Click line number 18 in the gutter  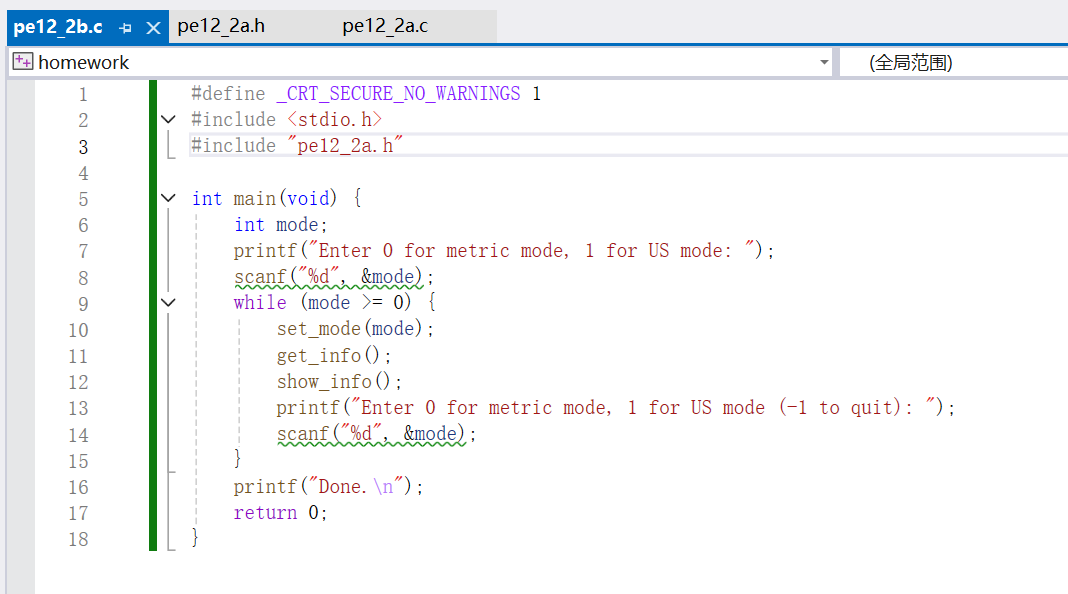click(x=78, y=539)
